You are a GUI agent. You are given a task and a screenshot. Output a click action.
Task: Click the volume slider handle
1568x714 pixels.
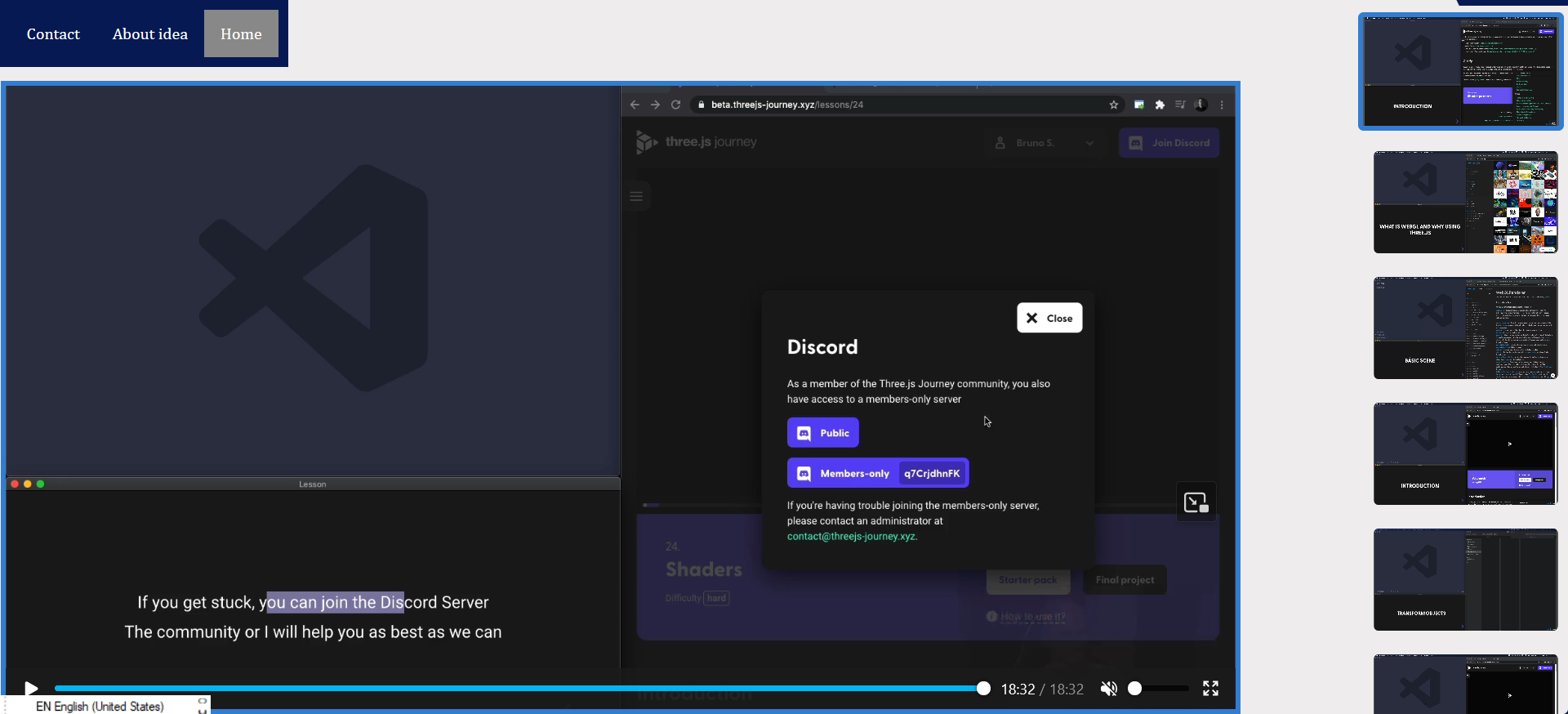click(x=1134, y=689)
